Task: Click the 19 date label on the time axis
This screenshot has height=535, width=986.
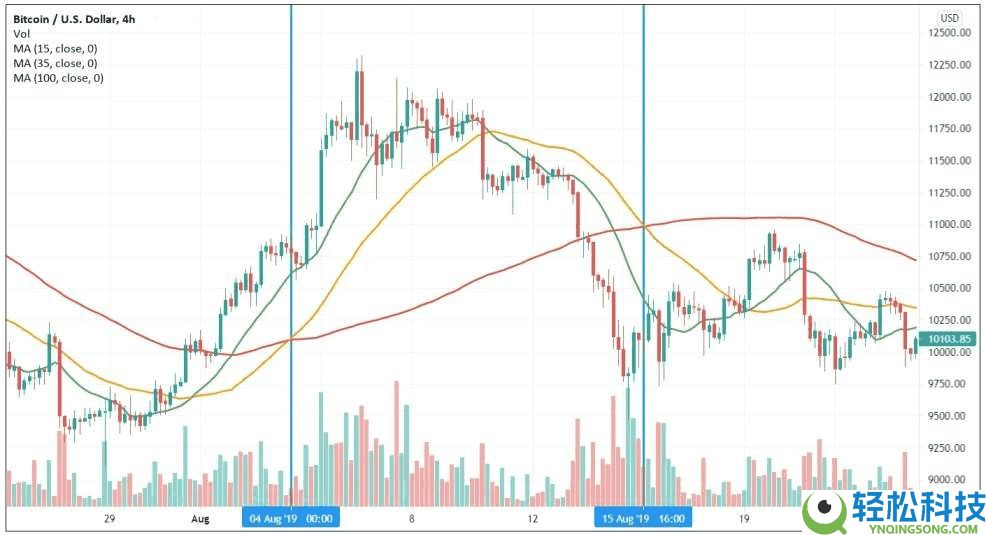Action: pos(743,519)
